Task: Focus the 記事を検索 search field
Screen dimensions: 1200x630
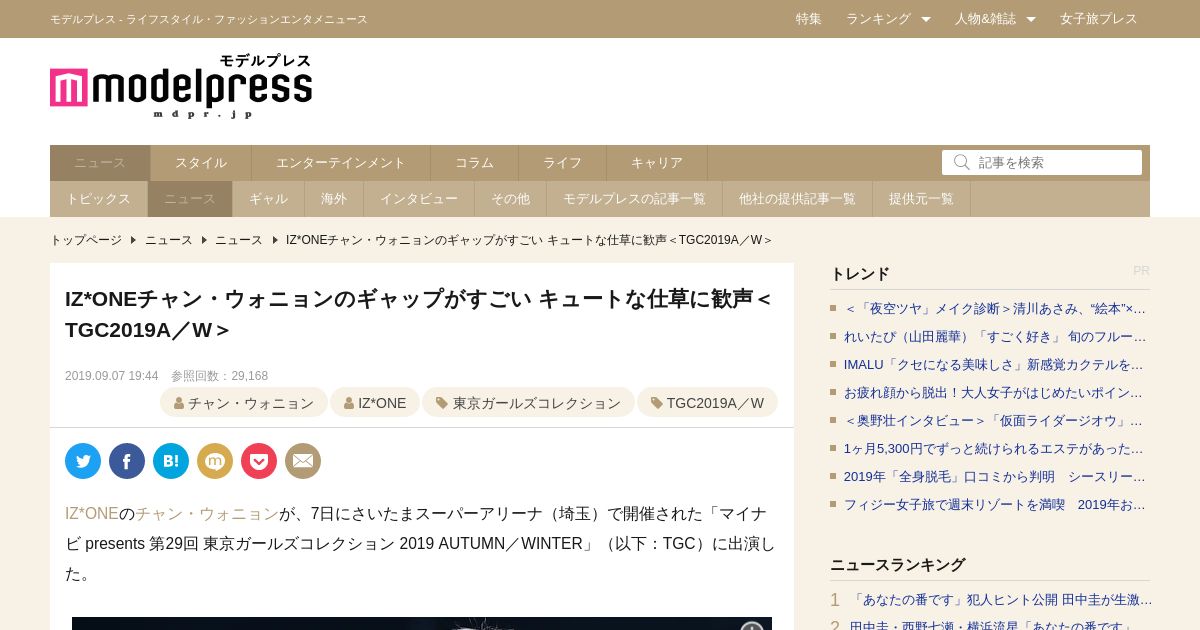Action: pos(1042,162)
